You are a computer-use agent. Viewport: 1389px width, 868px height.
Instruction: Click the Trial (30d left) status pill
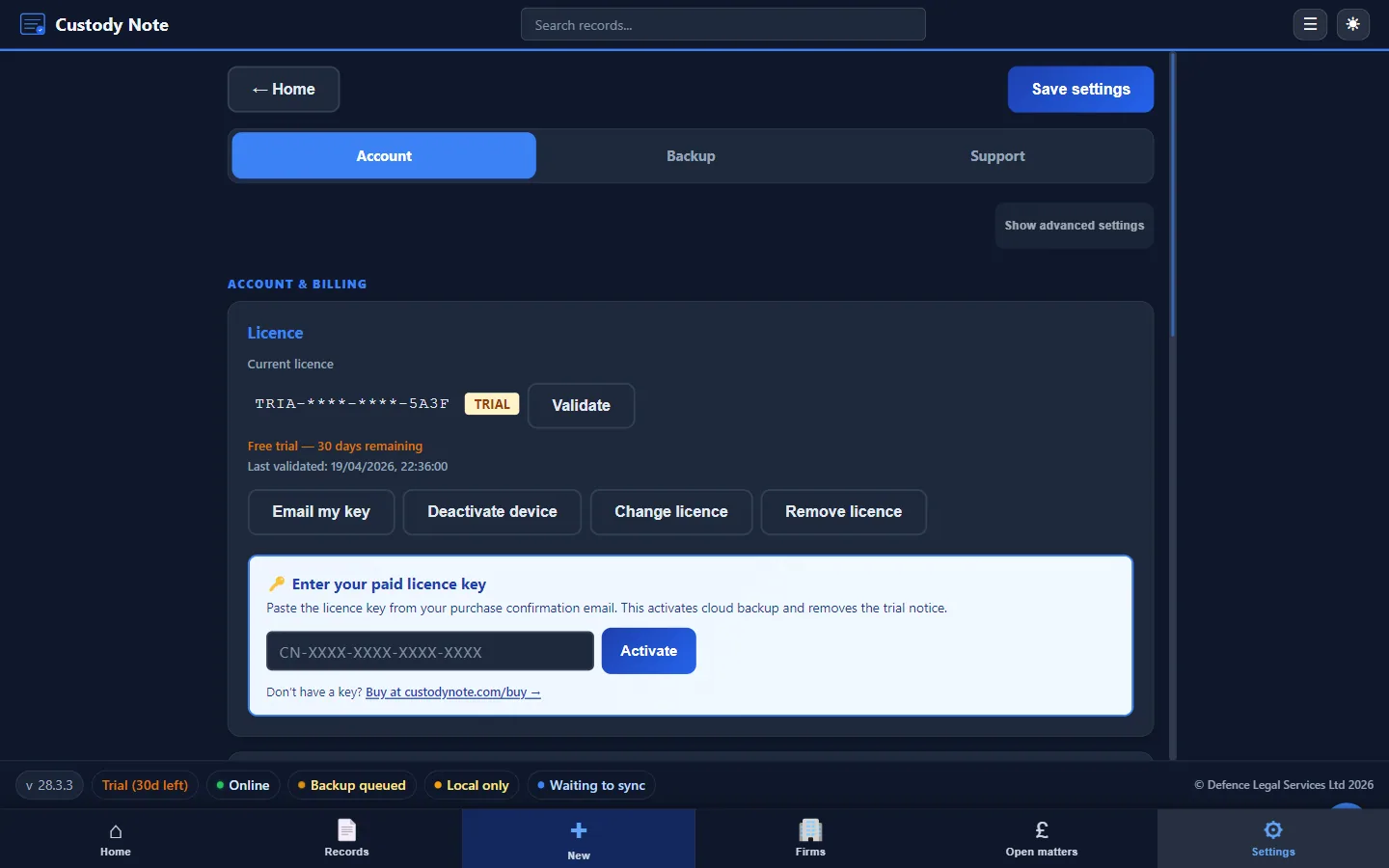tap(146, 785)
